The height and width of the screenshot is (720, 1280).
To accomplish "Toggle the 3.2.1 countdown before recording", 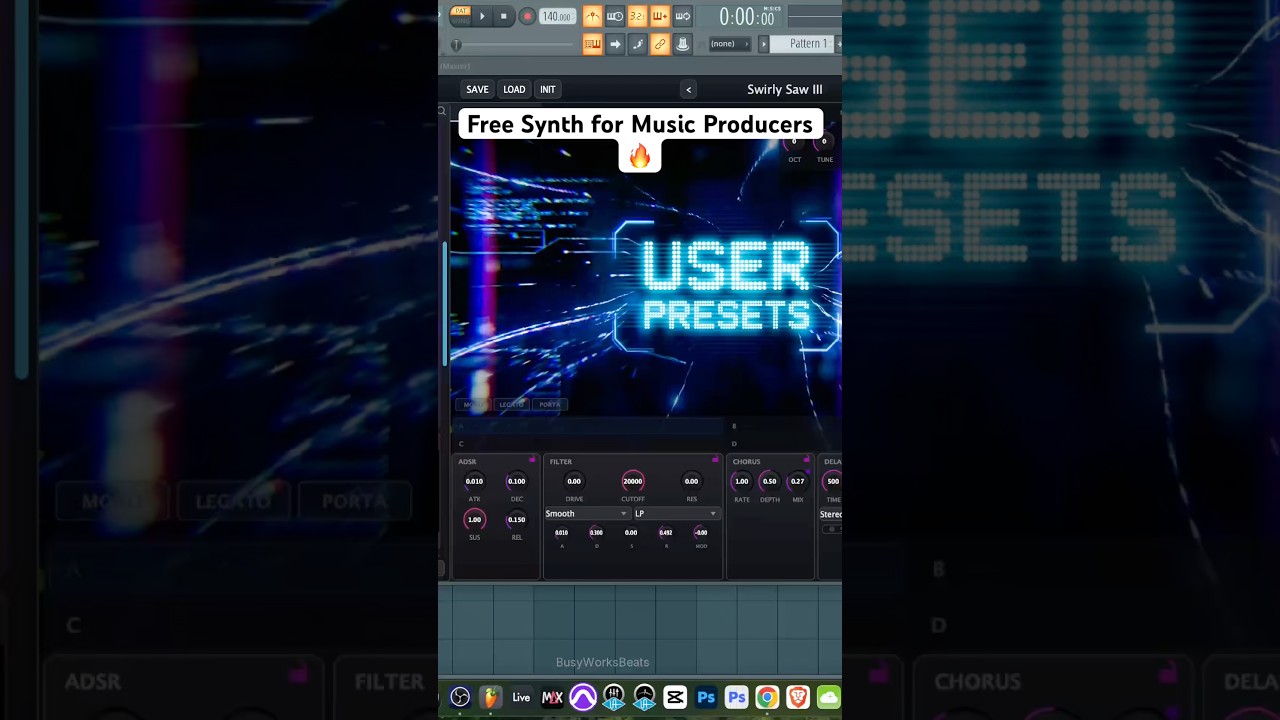I will (x=637, y=16).
